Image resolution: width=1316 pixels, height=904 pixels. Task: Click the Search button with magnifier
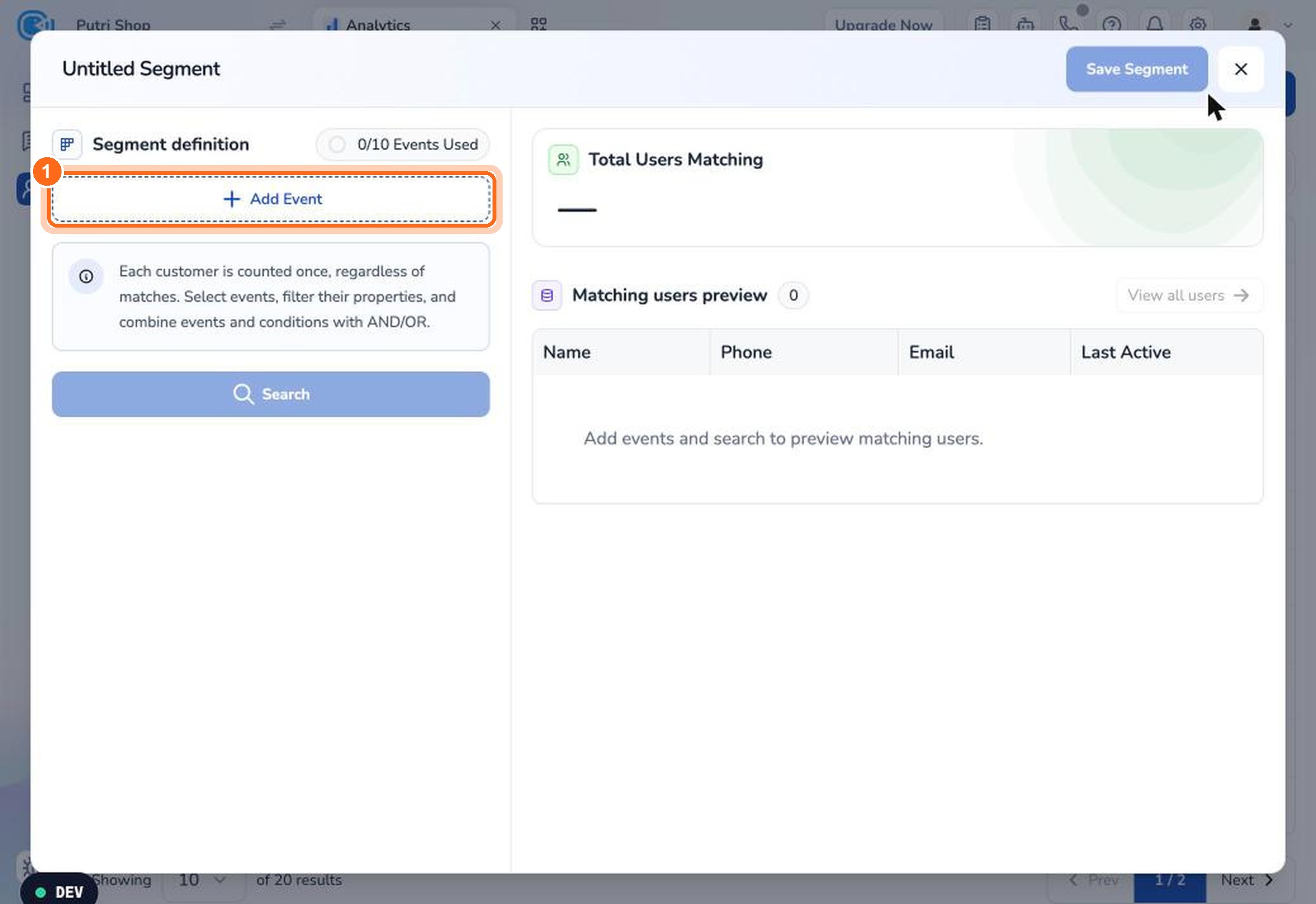(271, 394)
